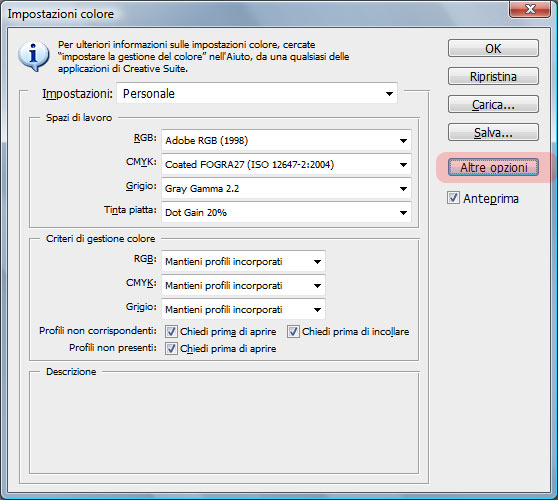Click the OK button
558x500 pixels.
point(493,48)
